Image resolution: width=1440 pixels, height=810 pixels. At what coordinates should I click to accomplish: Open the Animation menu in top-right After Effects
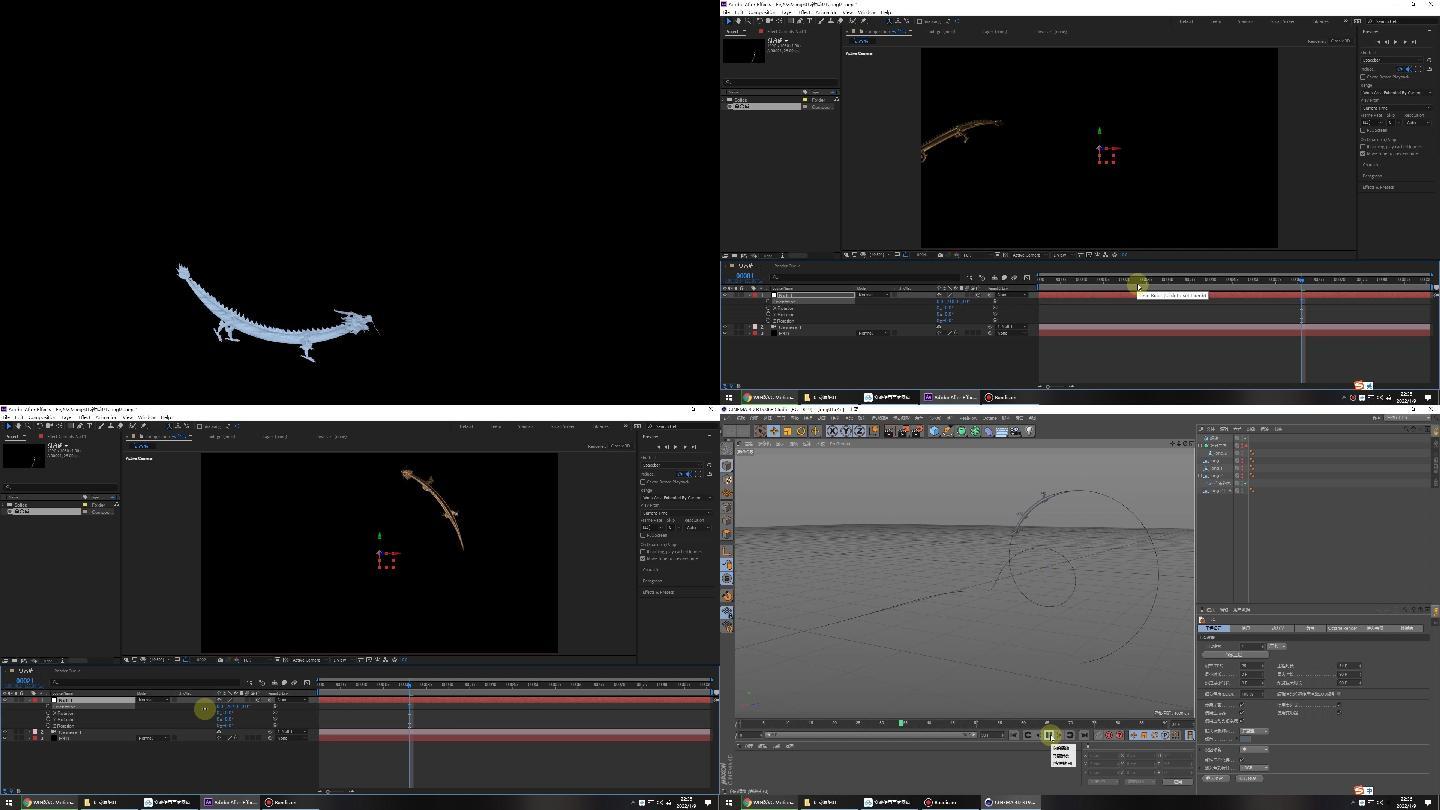(826, 12)
